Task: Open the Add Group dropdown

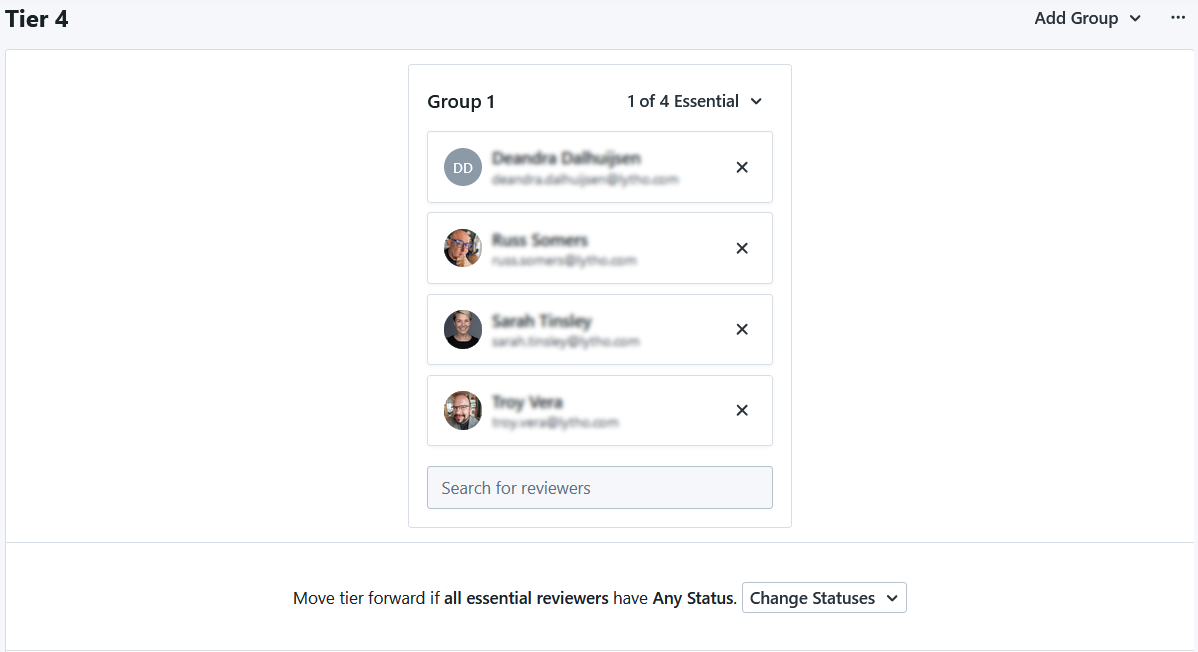Action: click(x=1087, y=18)
